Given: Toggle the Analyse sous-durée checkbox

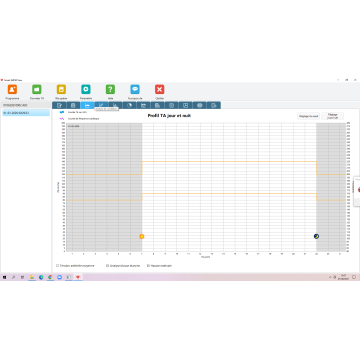Looking at the screenshot, I should [108, 266].
